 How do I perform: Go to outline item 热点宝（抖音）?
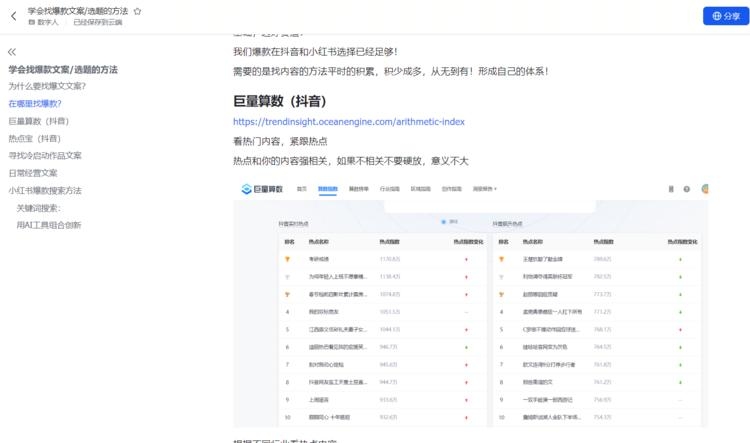pyautogui.click(x=35, y=138)
